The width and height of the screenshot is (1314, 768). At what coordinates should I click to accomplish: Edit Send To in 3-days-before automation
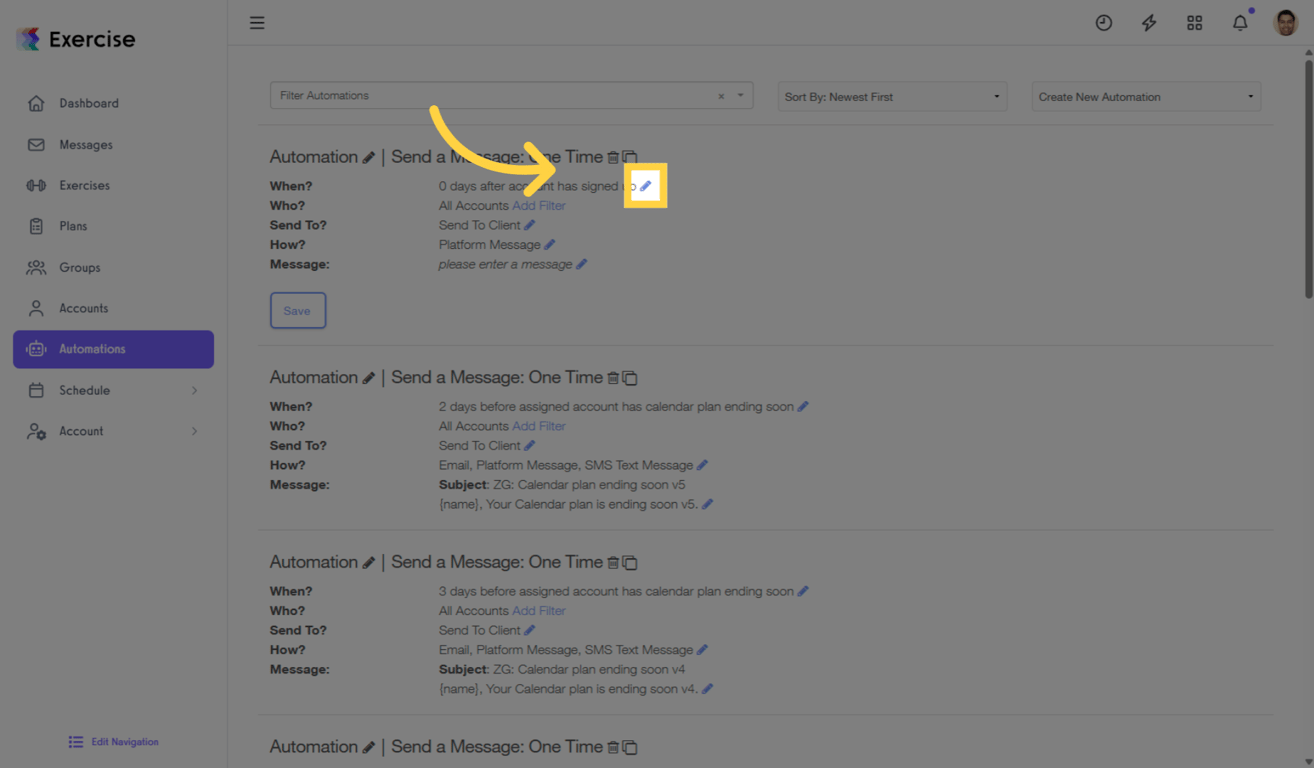(530, 630)
